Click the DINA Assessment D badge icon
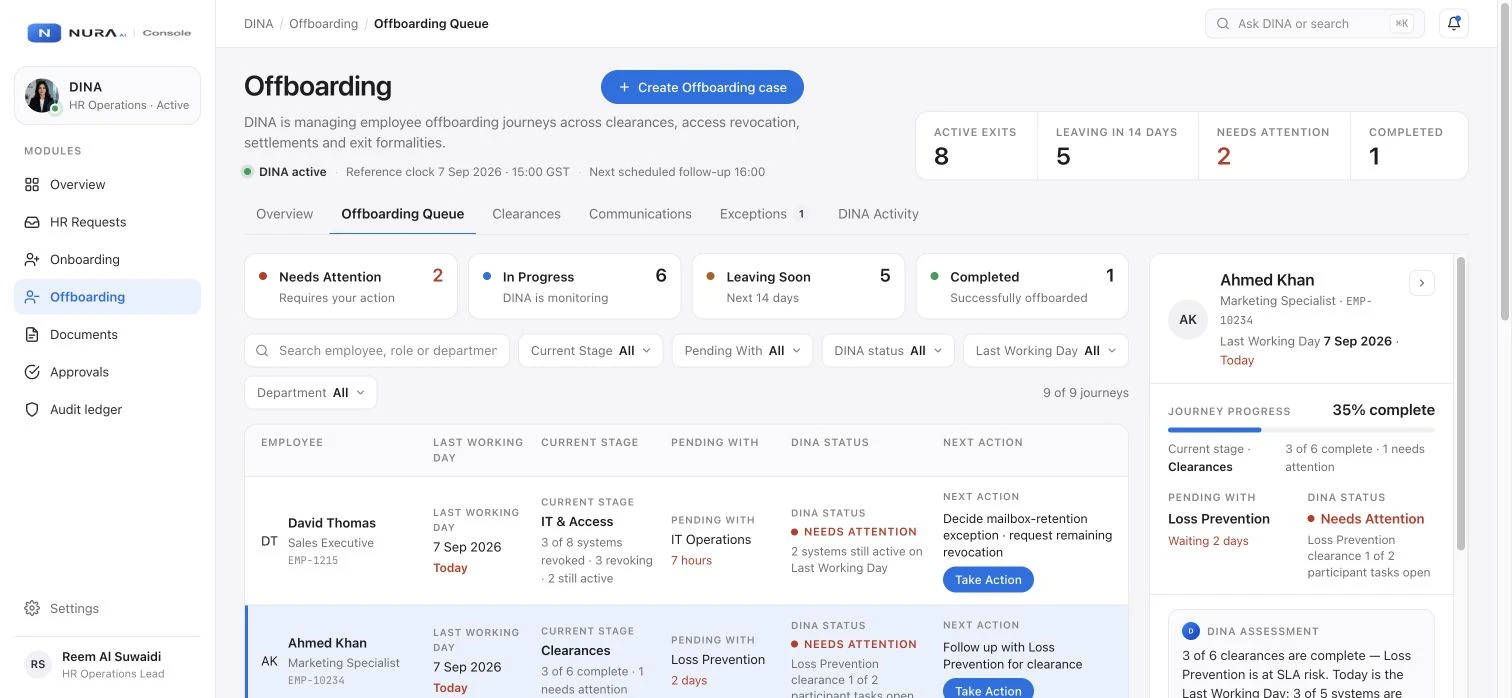 pyautogui.click(x=1191, y=631)
